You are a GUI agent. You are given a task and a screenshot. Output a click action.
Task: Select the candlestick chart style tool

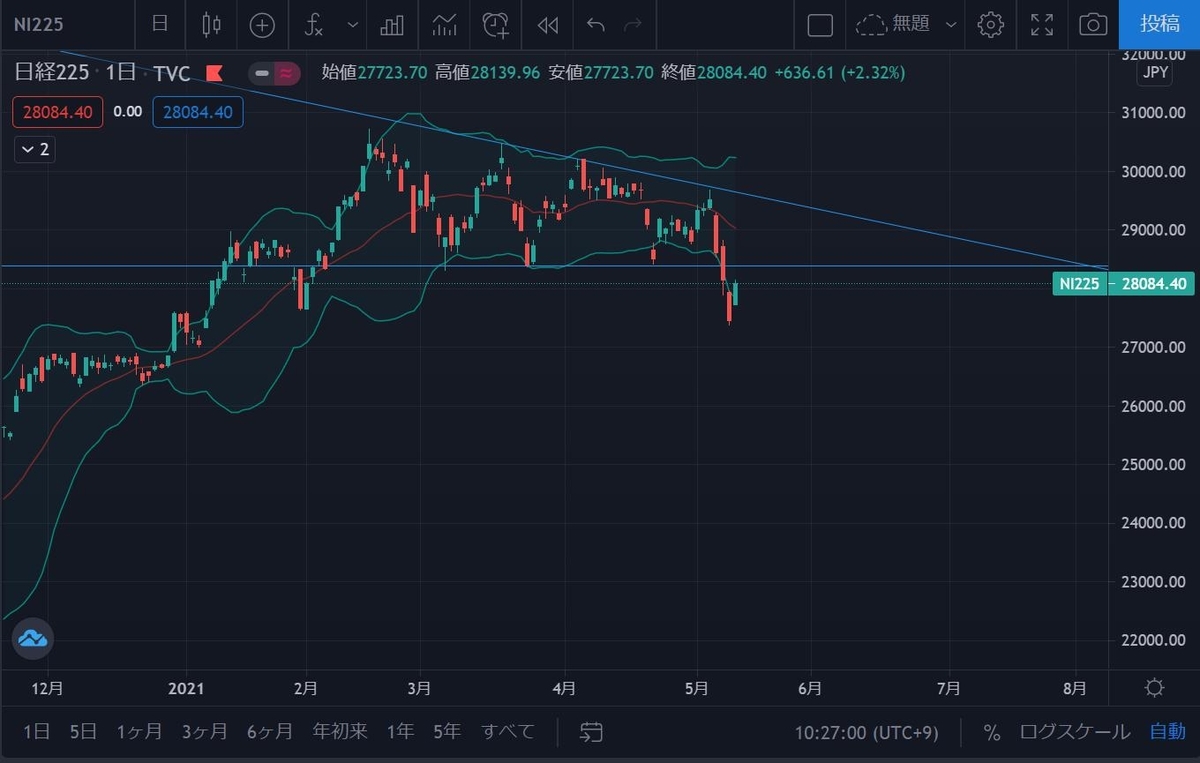point(211,25)
